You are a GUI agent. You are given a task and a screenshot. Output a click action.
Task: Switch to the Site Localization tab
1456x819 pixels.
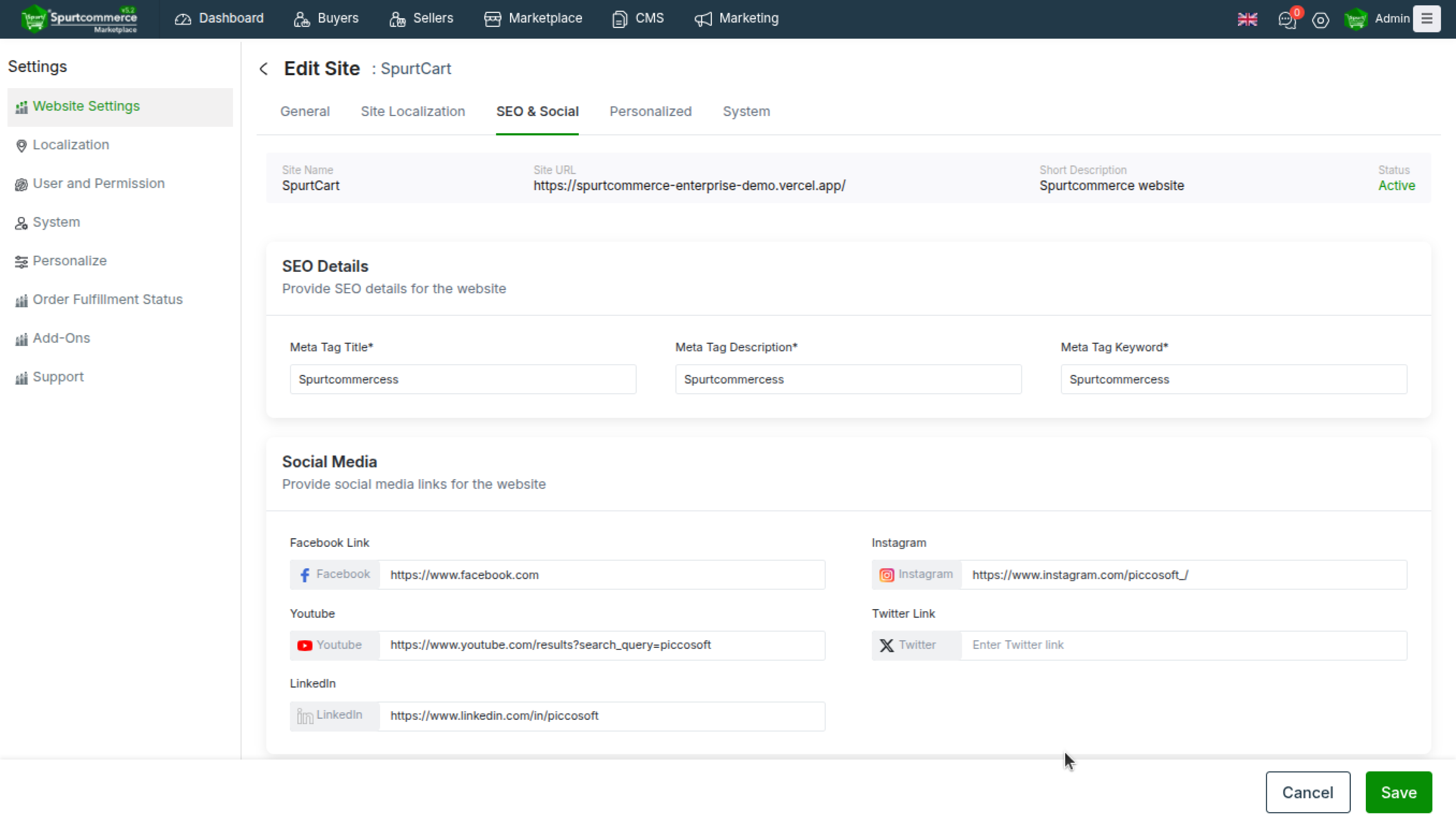(413, 111)
